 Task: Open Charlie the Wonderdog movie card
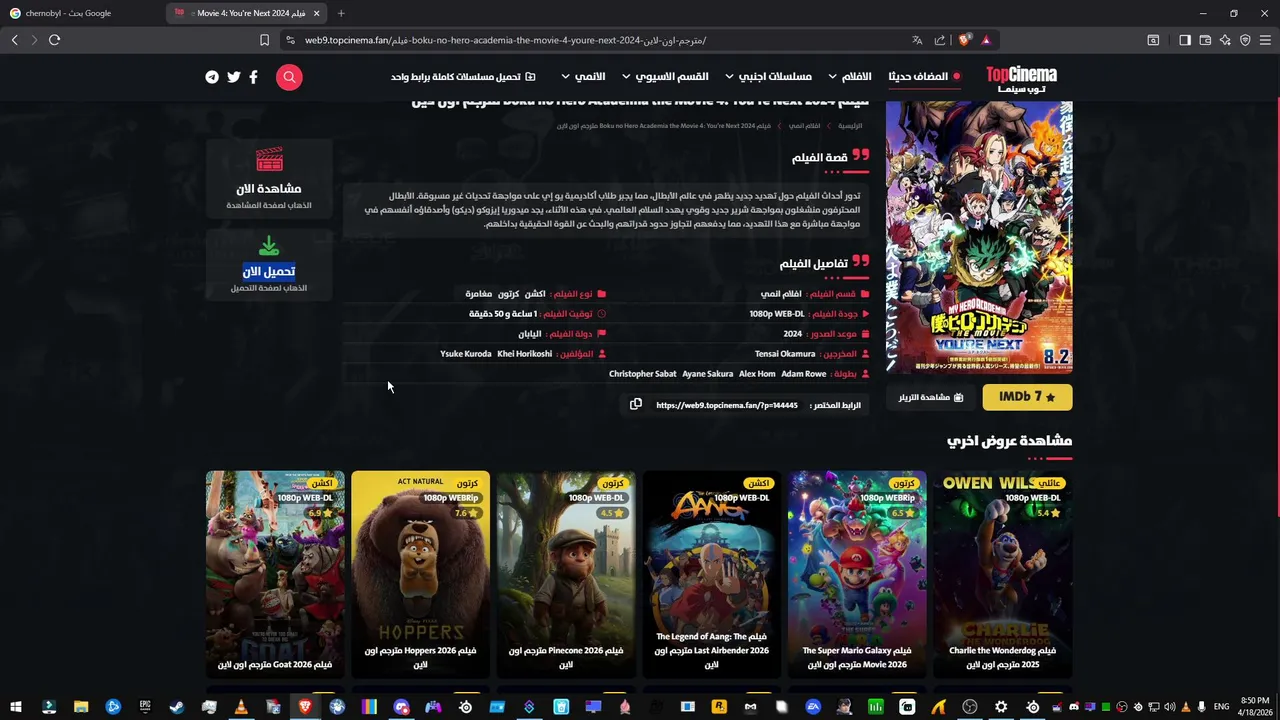1003,575
